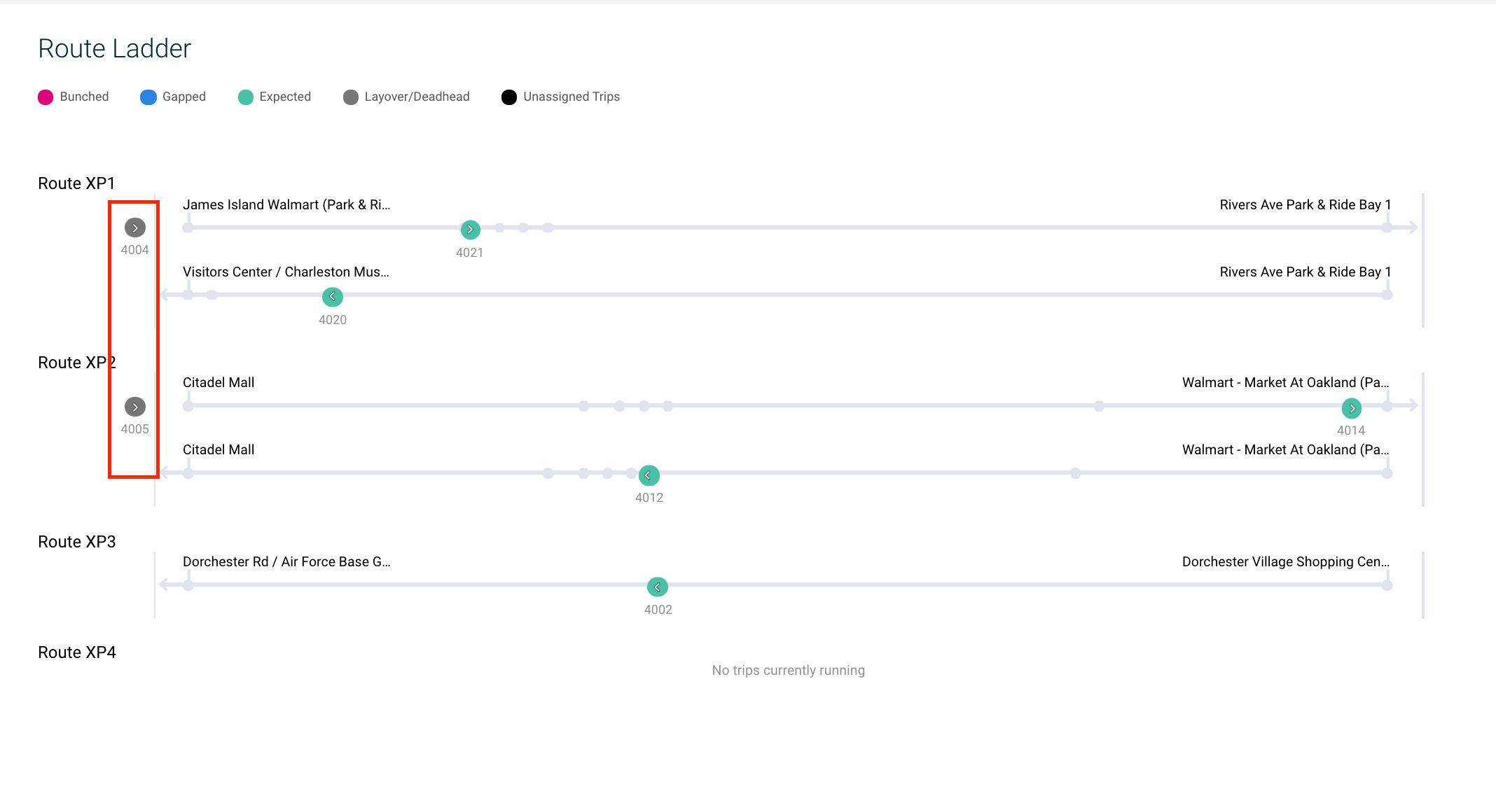
Task: Toggle the Layover/Deadhead legend item
Action: 416,97
